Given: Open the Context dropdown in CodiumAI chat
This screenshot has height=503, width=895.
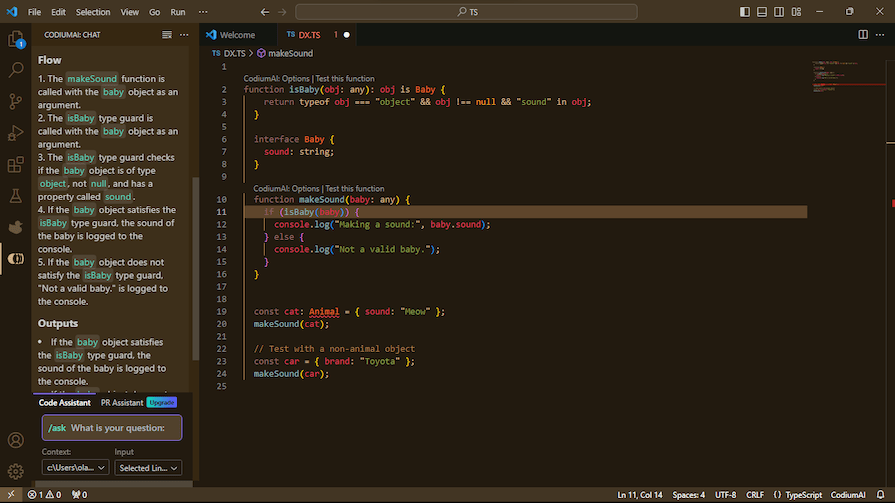Looking at the screenshot, I should [x=75, y=467].
